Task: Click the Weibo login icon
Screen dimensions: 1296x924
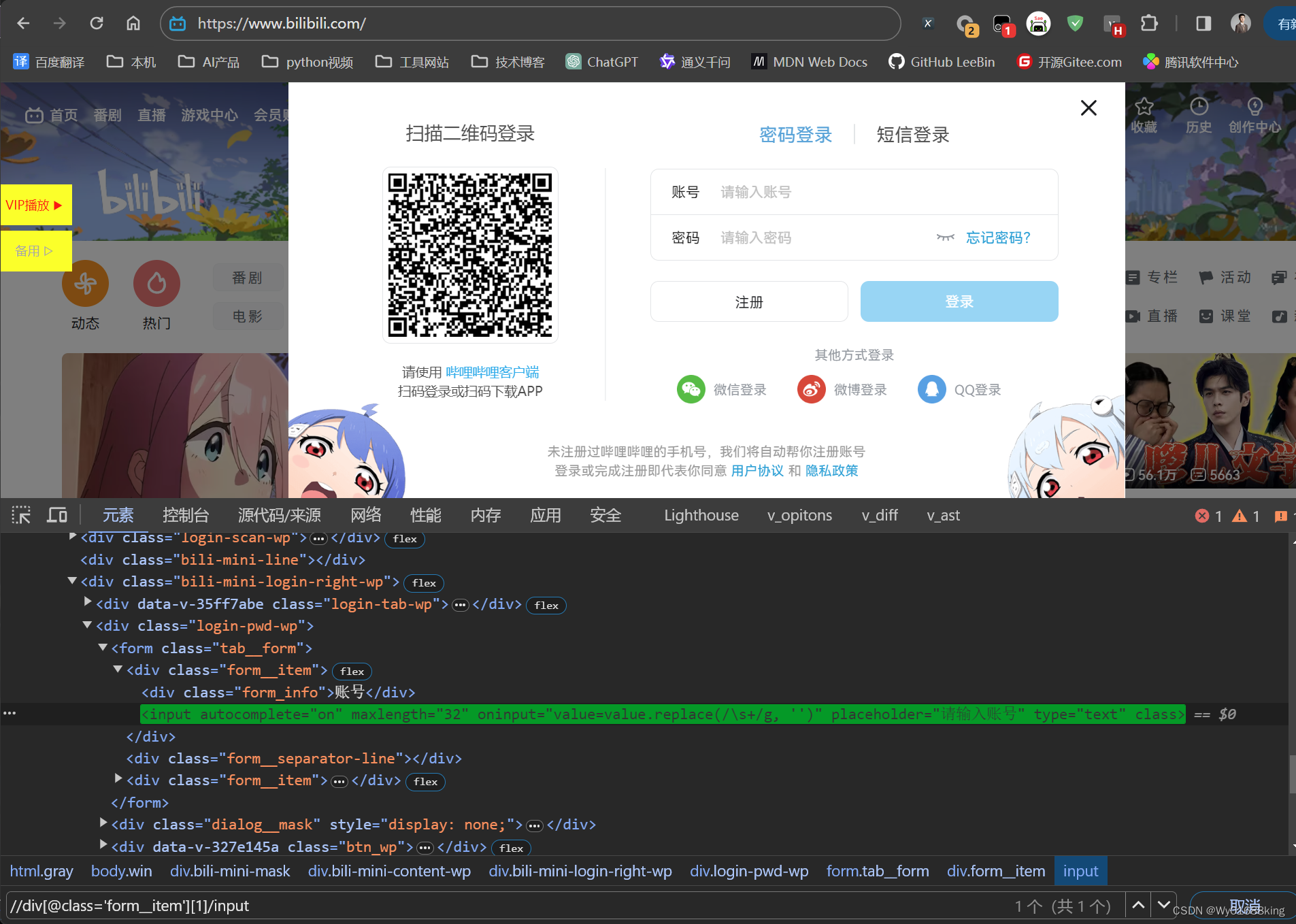Action: pyautogui.click(x=812, y=389)
